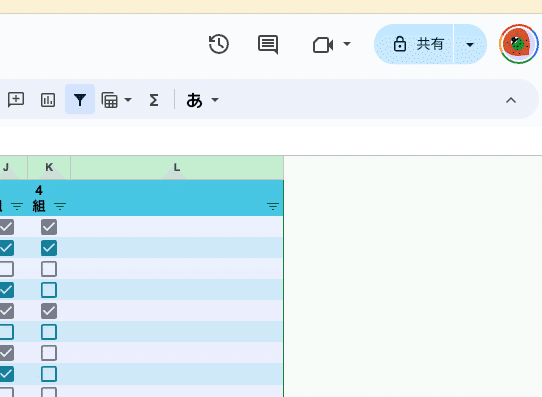This screenshot has width=542, height=397.
Task: Toggle sixth row checkbox in column J
Action: (x=7, y=332)
